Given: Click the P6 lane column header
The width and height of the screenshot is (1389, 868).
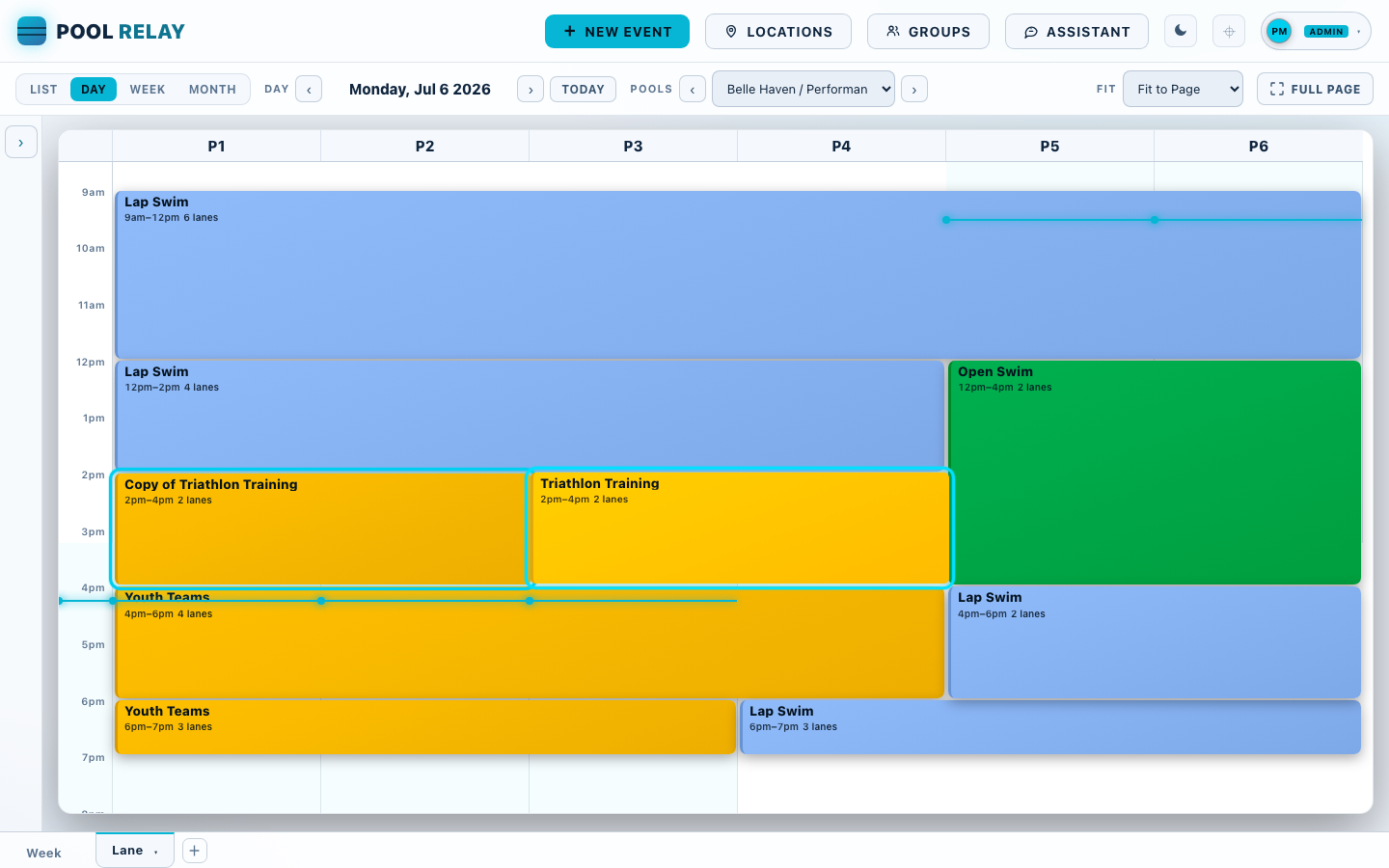Looking at the screenshot, I should [x=1258, y=147].
